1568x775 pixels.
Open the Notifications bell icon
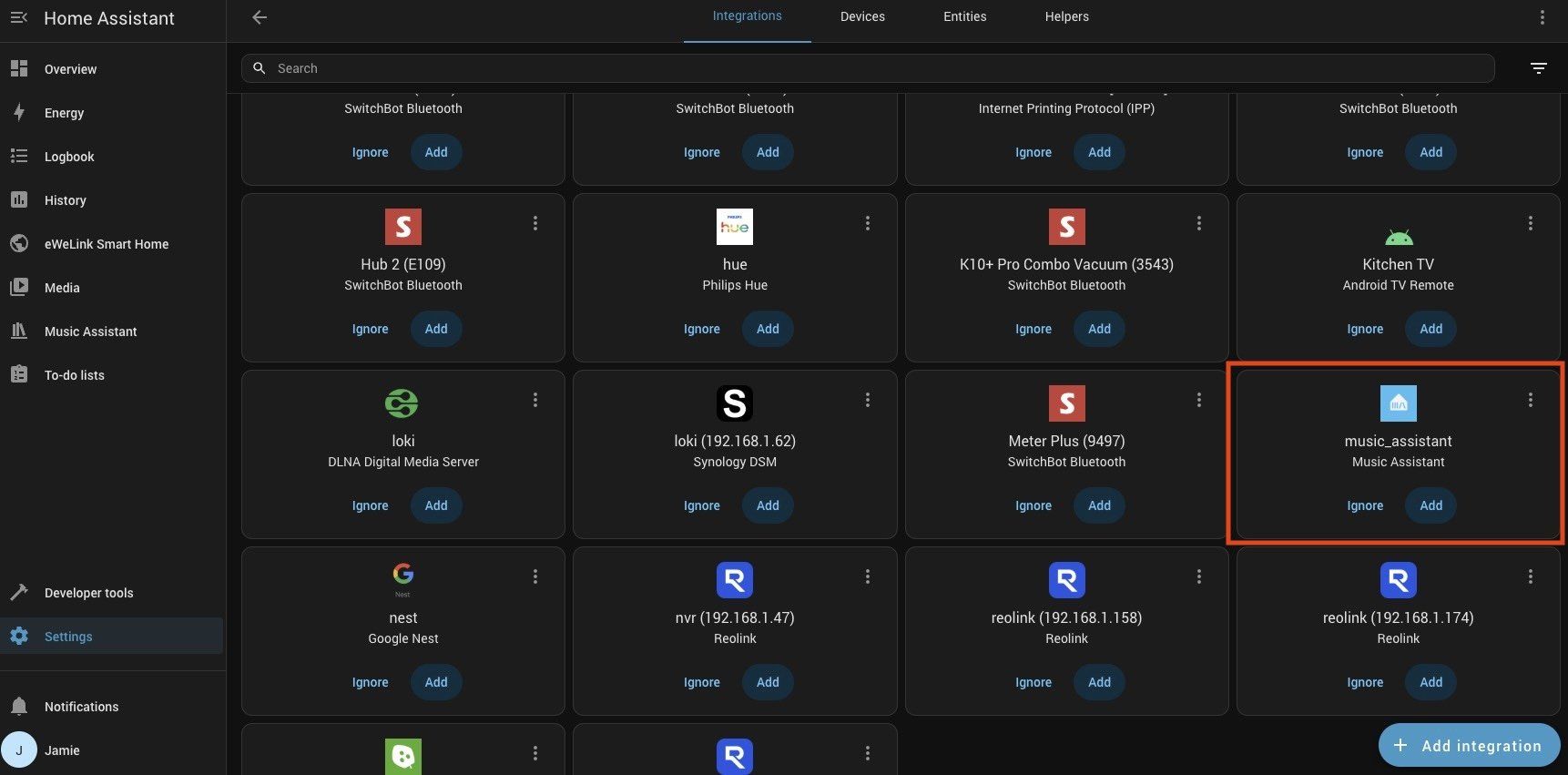tap(19, 707)
